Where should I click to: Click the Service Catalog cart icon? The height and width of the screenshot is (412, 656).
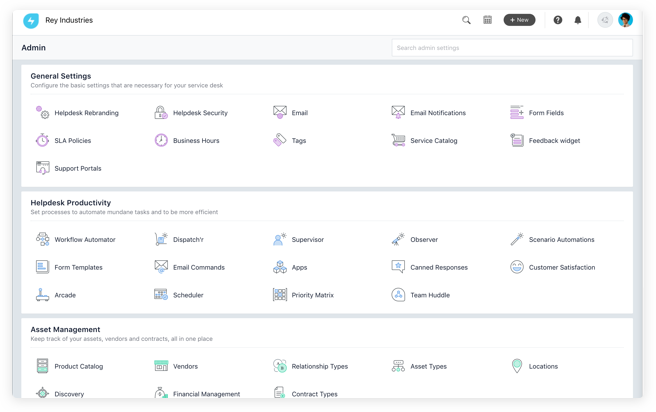click(x=398, y=141)
